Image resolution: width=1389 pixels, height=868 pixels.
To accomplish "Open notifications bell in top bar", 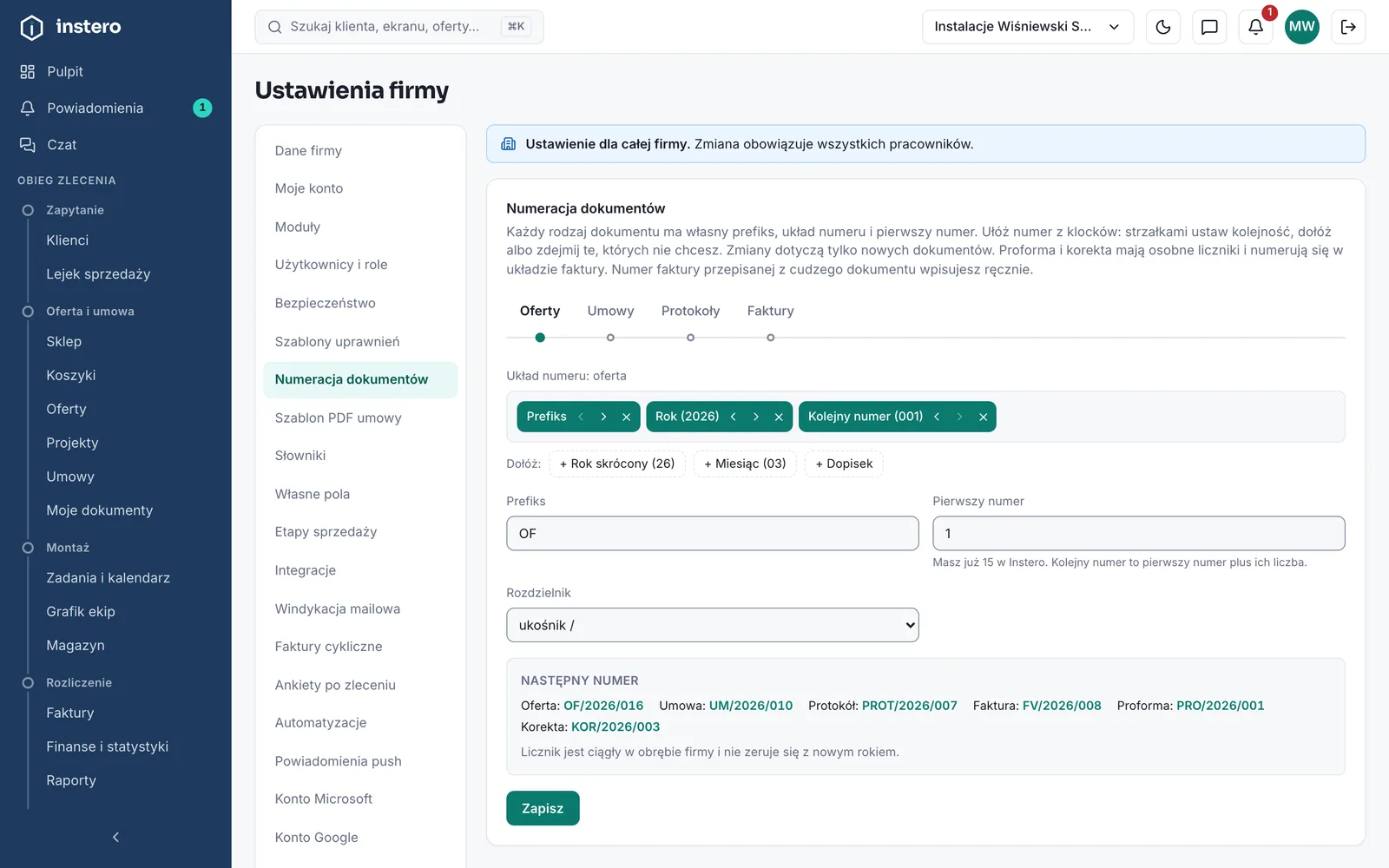I will coord(1255,27).
